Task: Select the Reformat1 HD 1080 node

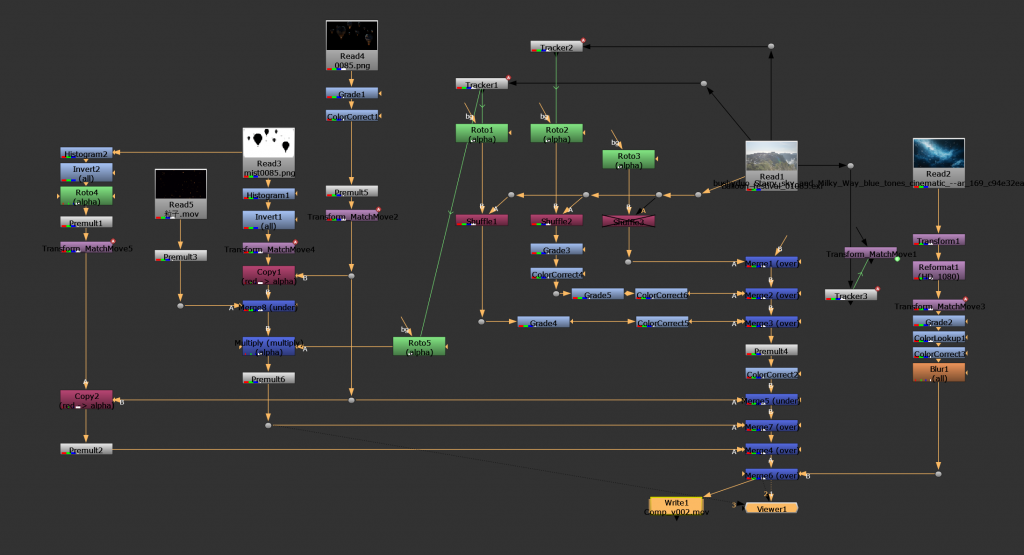Action: [x=938, y=270]
